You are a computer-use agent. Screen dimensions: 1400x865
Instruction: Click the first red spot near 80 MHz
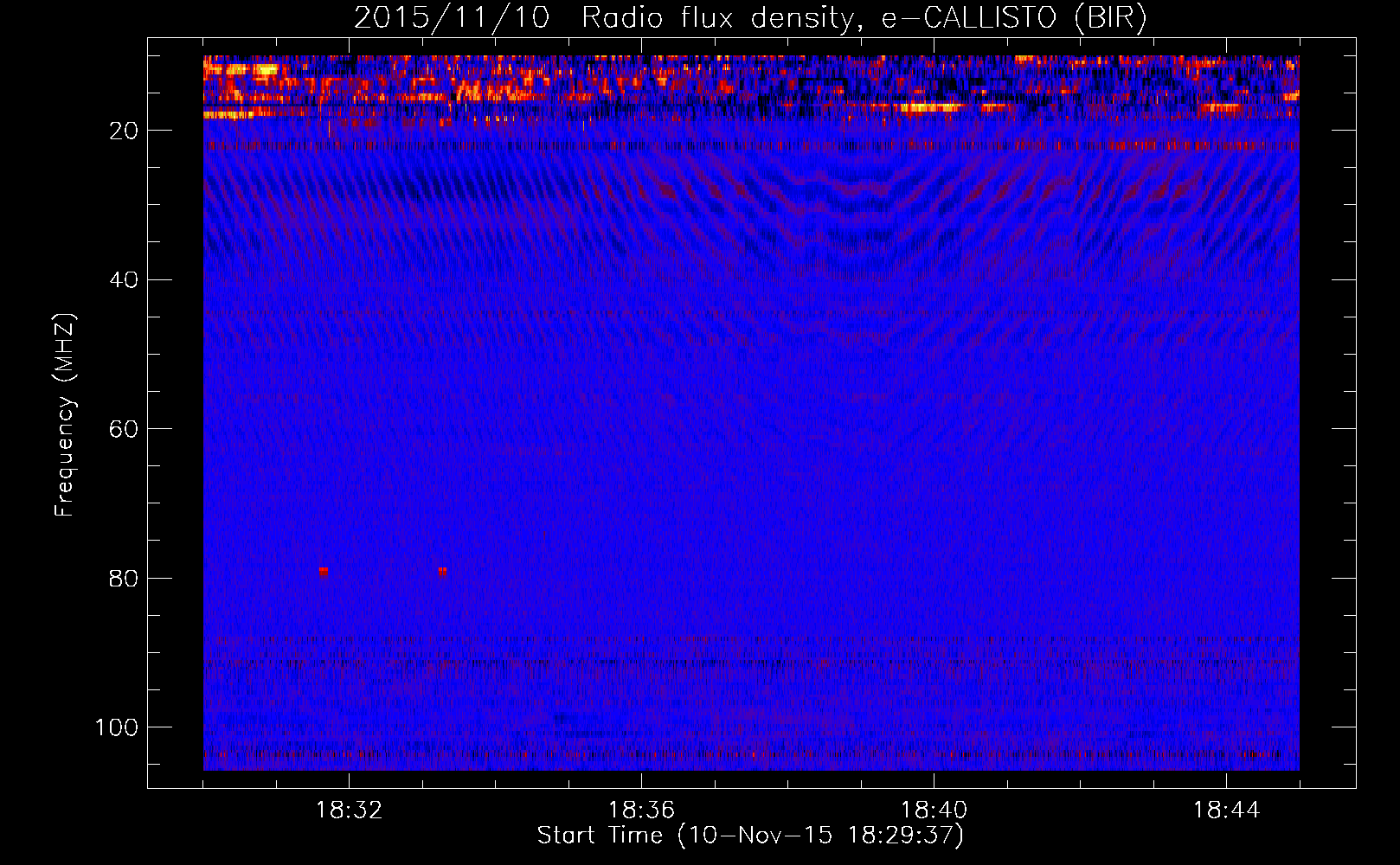[324, 572]
